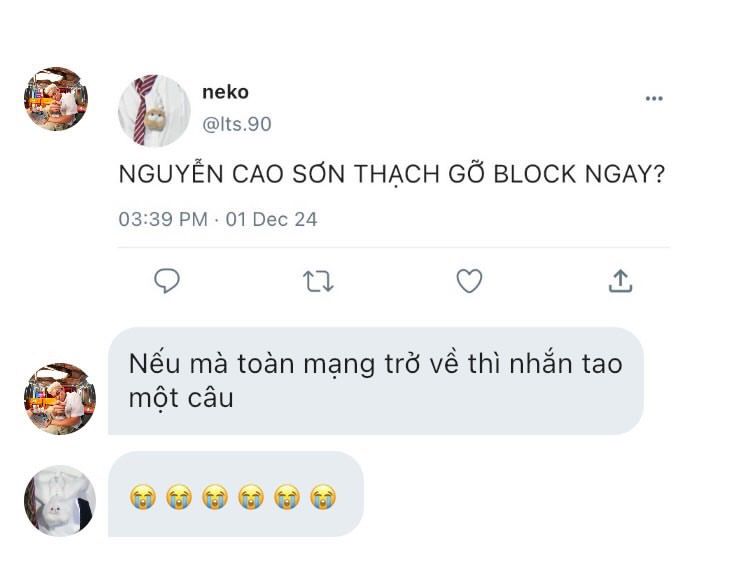The image size is (733, 561).
Task: Reply to neko's tweet via speech-bubble icon
Action: tap(167, 281)
